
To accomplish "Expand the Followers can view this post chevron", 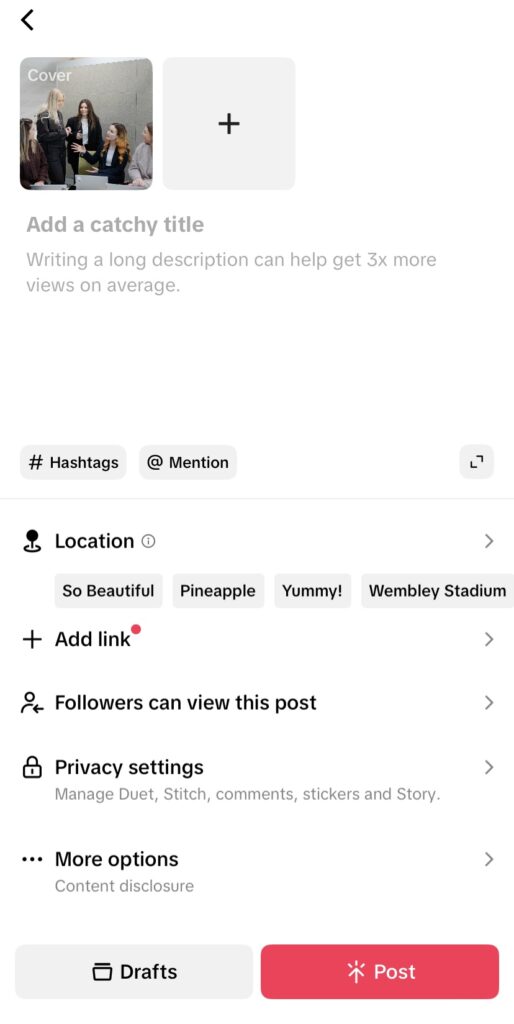I will 489,703.
